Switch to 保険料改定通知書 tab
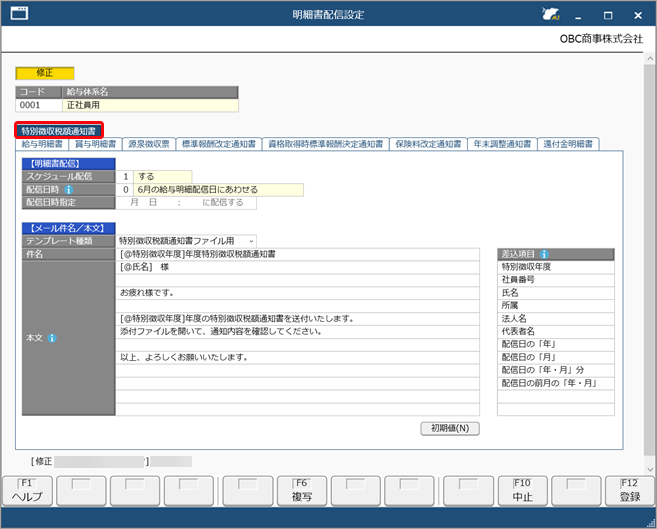This screenshot has height=529, width=657. [428, 144]
